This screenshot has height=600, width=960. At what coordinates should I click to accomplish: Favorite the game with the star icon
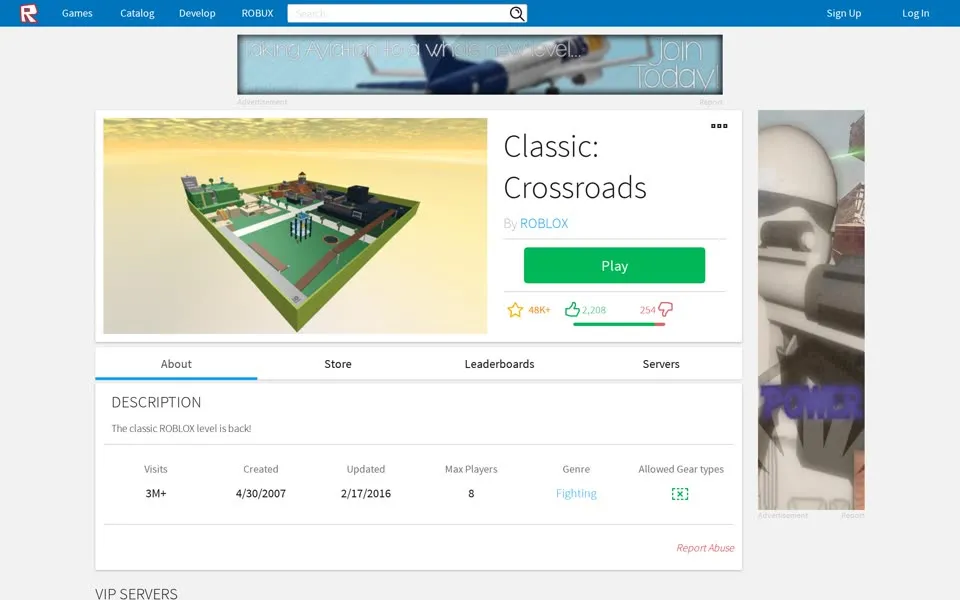pyautogui.click(x=515, y=310)
